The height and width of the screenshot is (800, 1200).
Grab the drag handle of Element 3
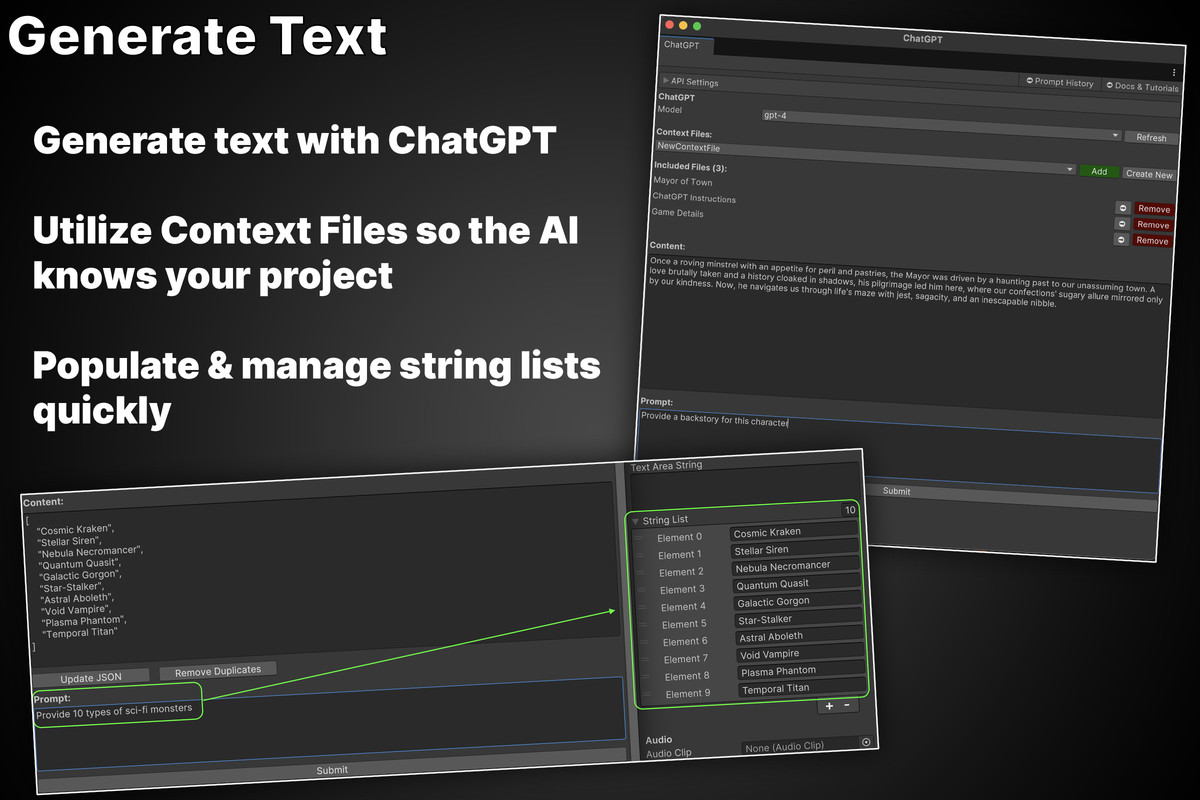coord(642,589)
